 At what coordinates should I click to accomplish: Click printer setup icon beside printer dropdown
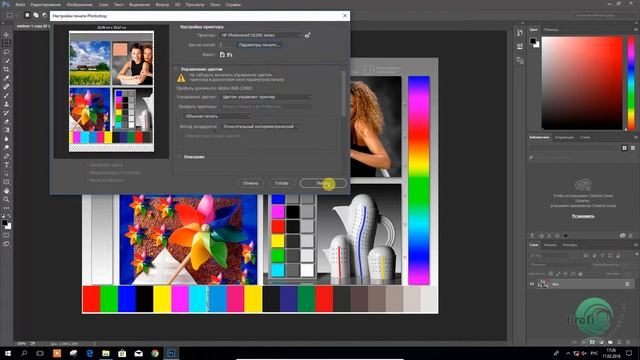pyautogui.click(x=307, y=36)
